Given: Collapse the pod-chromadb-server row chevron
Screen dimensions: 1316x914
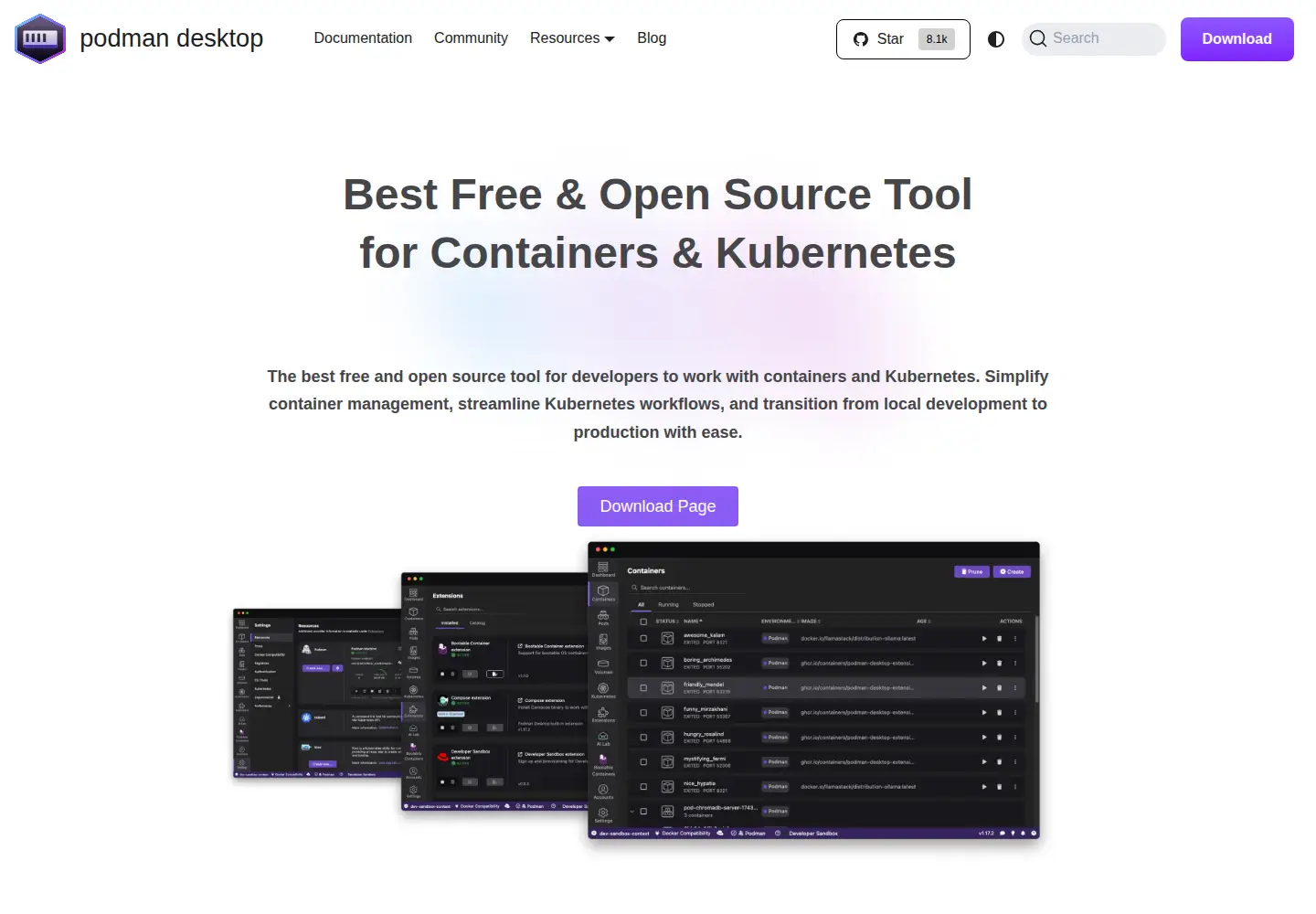Looking at the screenshot, I should pos(631,811).
